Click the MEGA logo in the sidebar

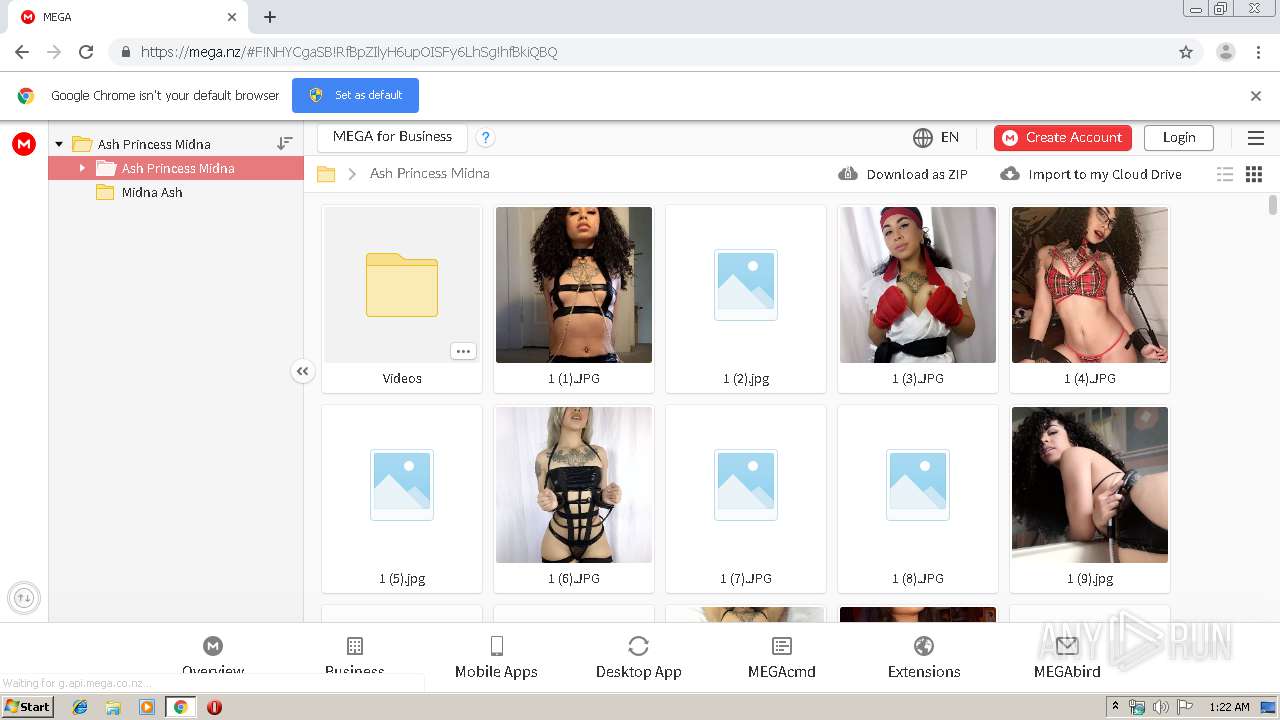24,144
